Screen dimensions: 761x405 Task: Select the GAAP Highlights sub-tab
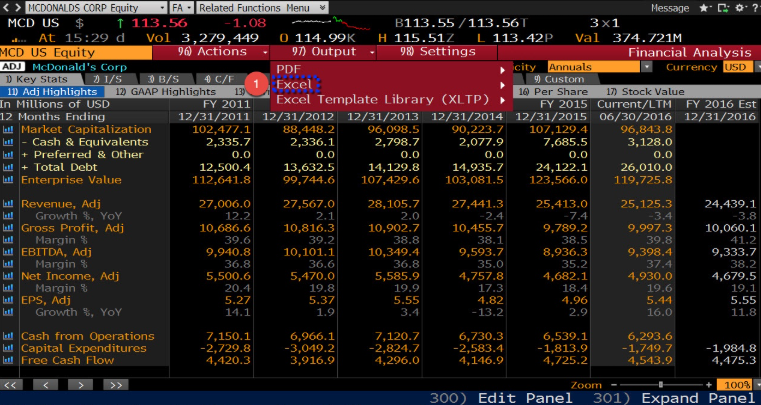(x=165, y=91)
